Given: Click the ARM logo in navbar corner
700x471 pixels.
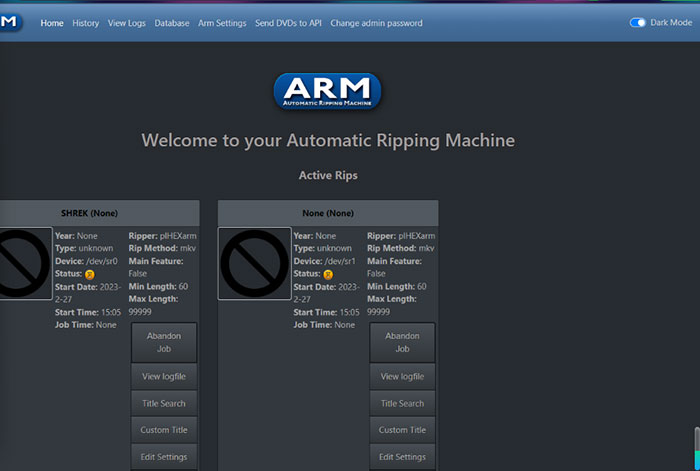Looking at the screenshot, I should click(10, 22).
